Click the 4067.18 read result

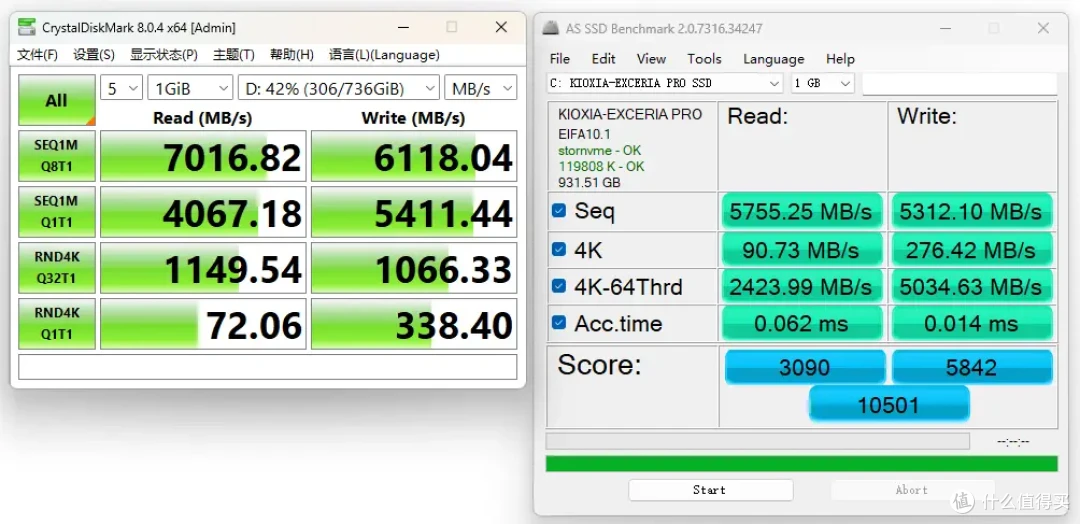(203, 211)
